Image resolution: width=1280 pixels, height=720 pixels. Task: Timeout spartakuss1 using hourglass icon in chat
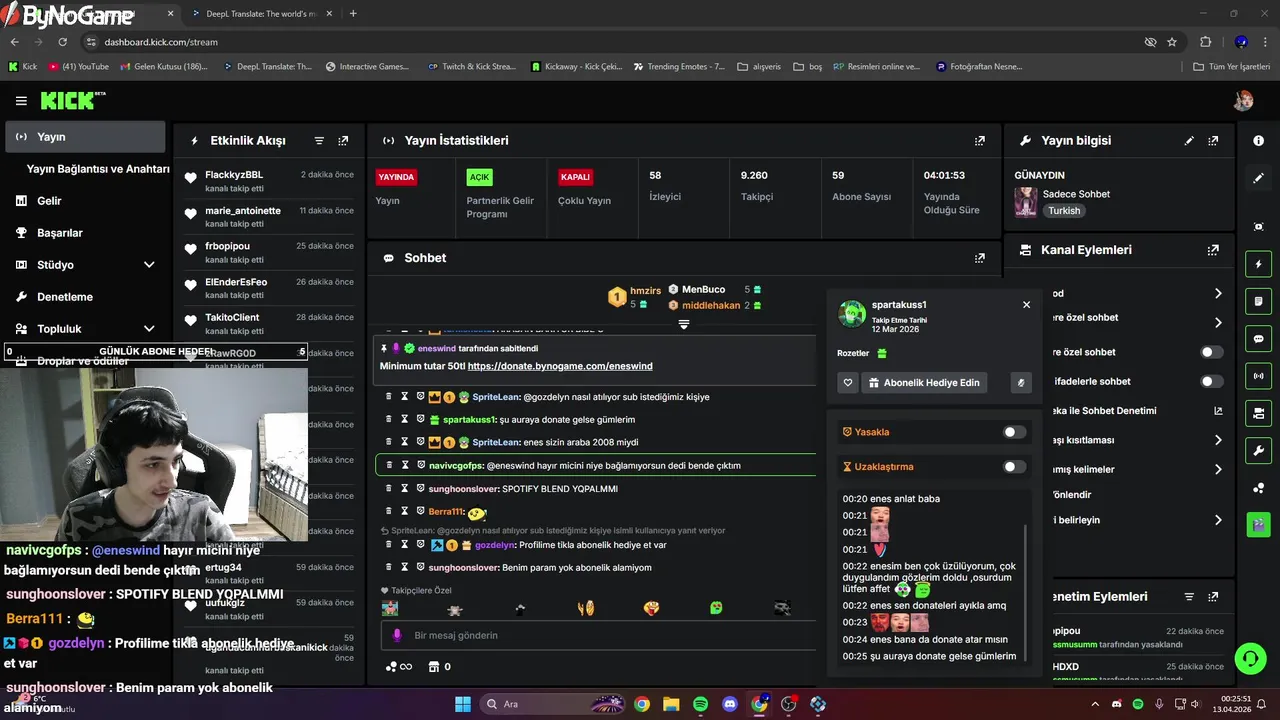click(x=405, y=419)
